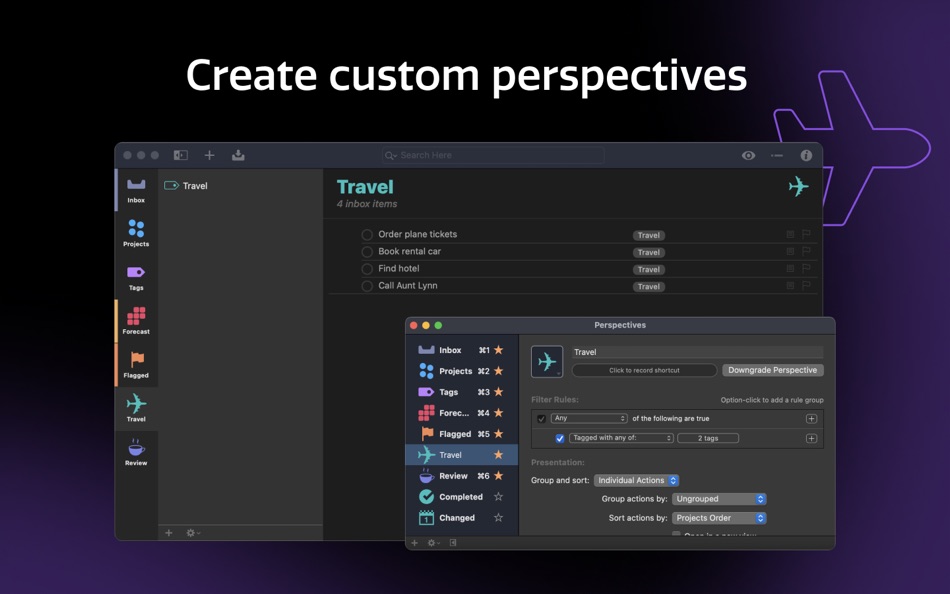Open the Inspector info icon
The width and height of the screenshot is (950, 594).
(806, 155)
